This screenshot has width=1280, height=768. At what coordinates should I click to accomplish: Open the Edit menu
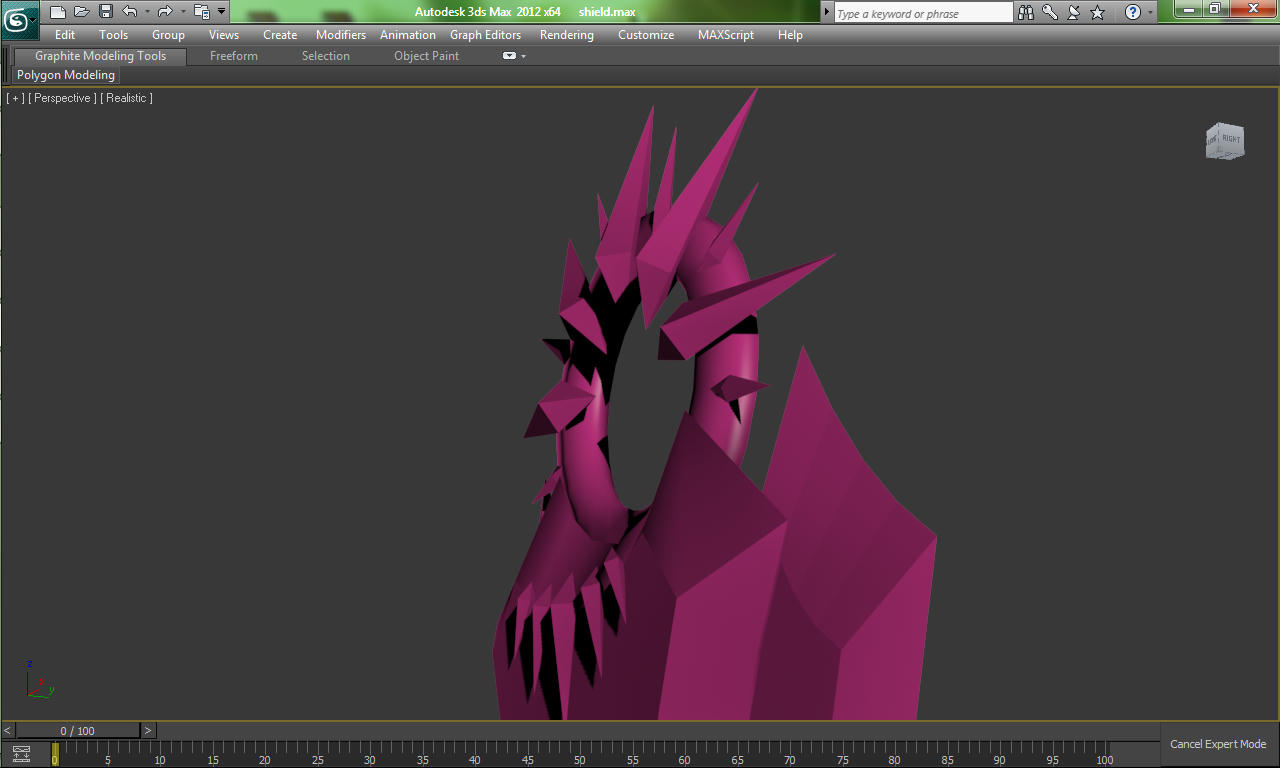coord(65,35)
